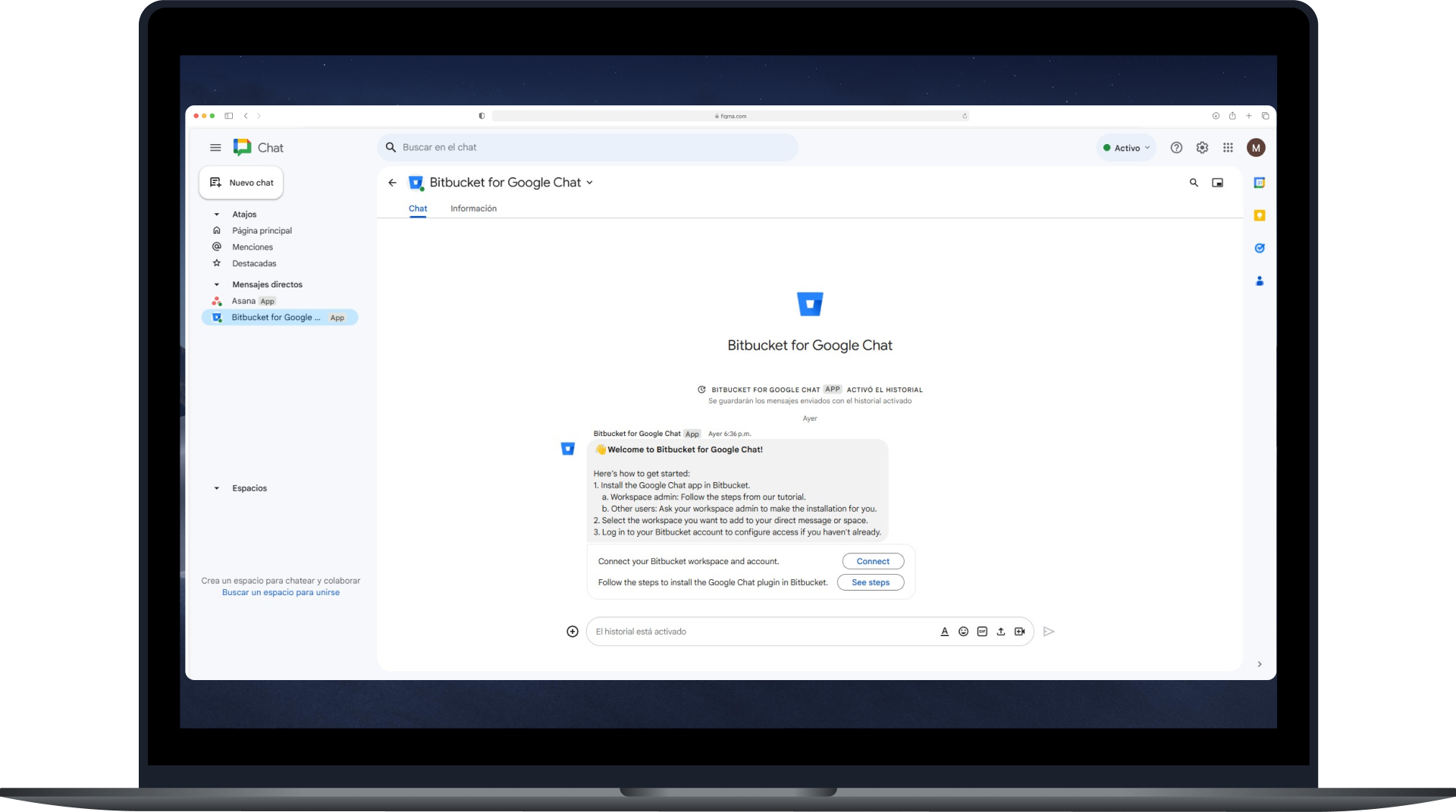Open Contacts side panel icon
The height and width of the screenshot is (812, 1456).
pyautogui.click(x=1260, y=281)
